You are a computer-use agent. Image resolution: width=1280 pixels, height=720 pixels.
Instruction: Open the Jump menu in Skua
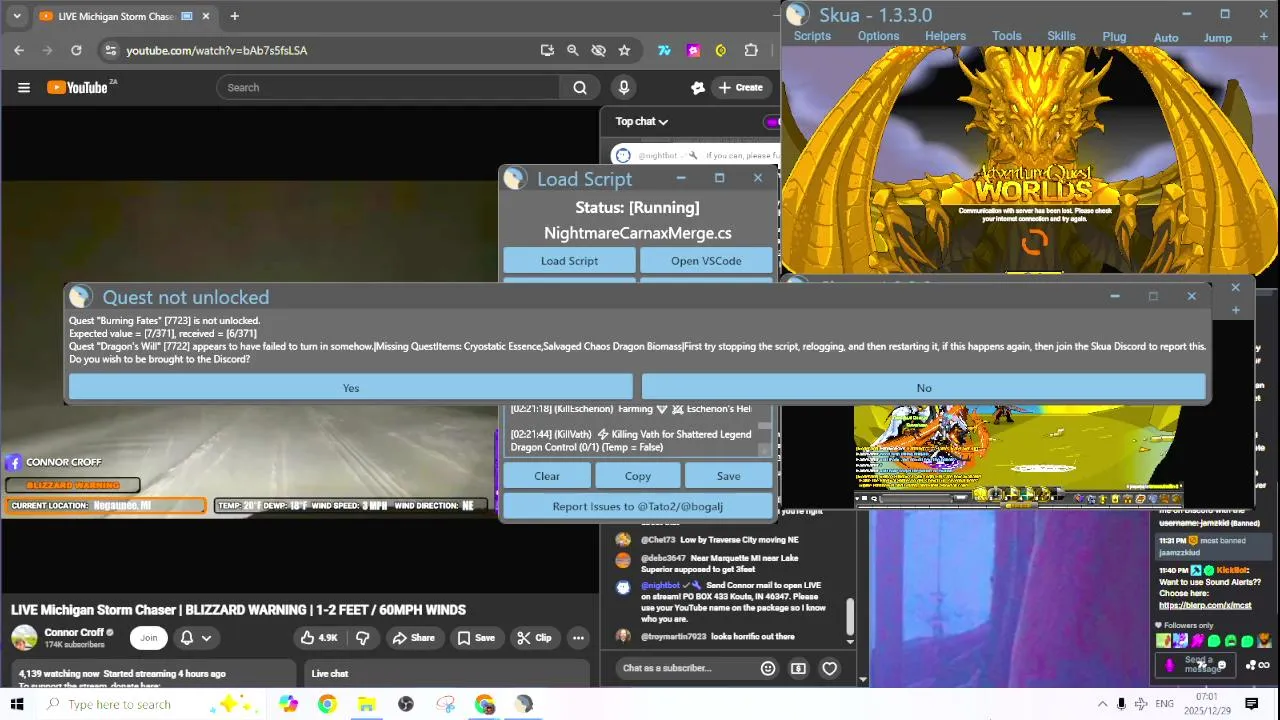tap(1217, 37)
